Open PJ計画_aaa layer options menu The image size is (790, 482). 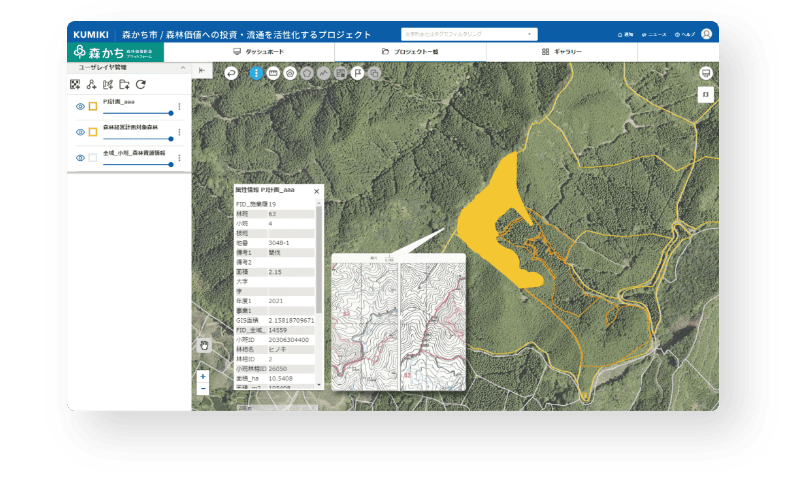[179, 106]
